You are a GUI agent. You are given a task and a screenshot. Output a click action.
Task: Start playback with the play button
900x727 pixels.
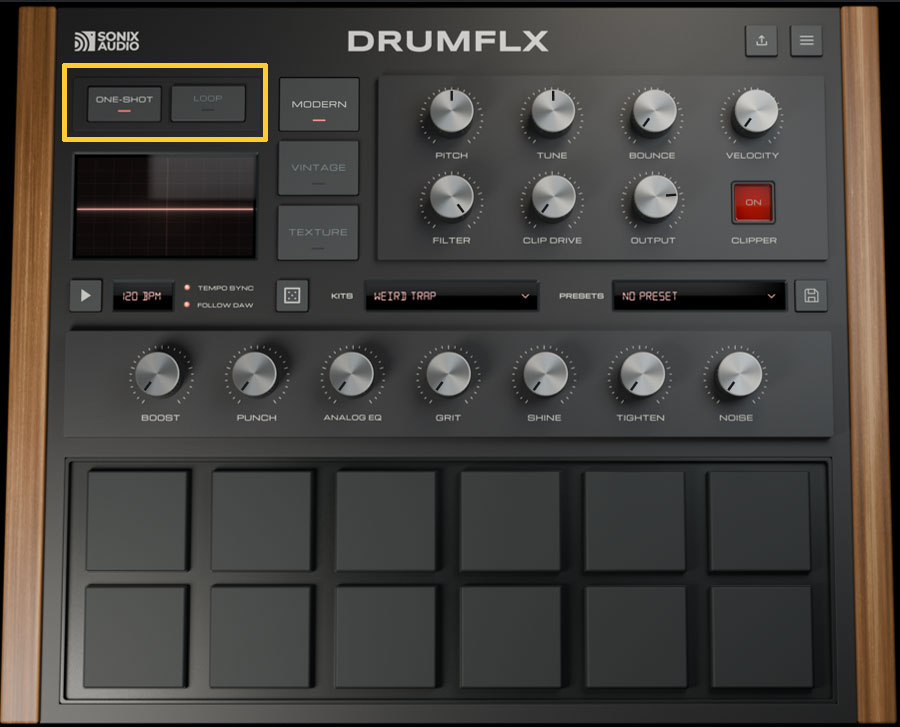click(86, 296)
